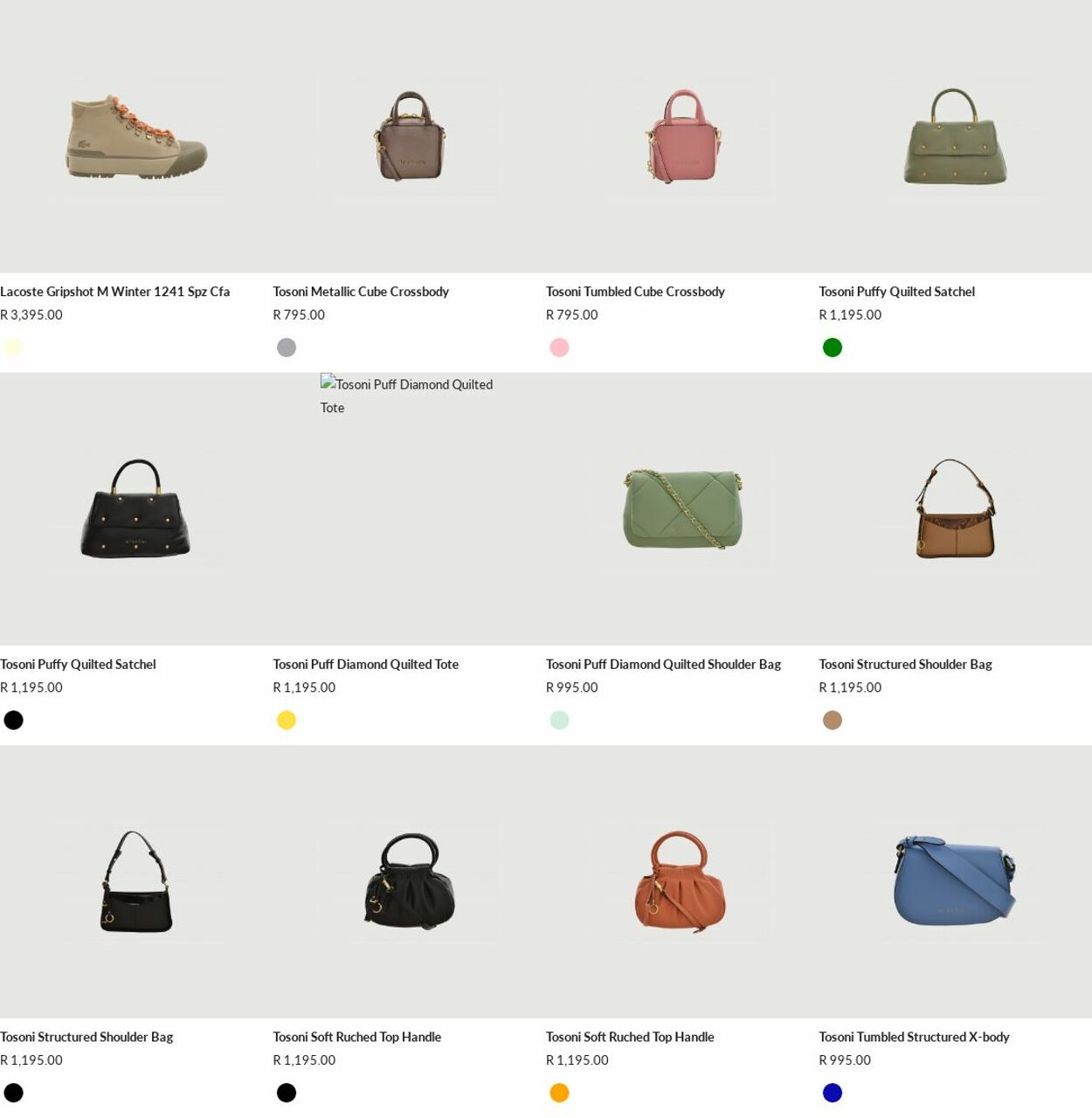This screenshot has width=1092, height=1118.
Task: Select the blue swatch under Tumbled Structured X-body
Action: [x=833, y=1094]
